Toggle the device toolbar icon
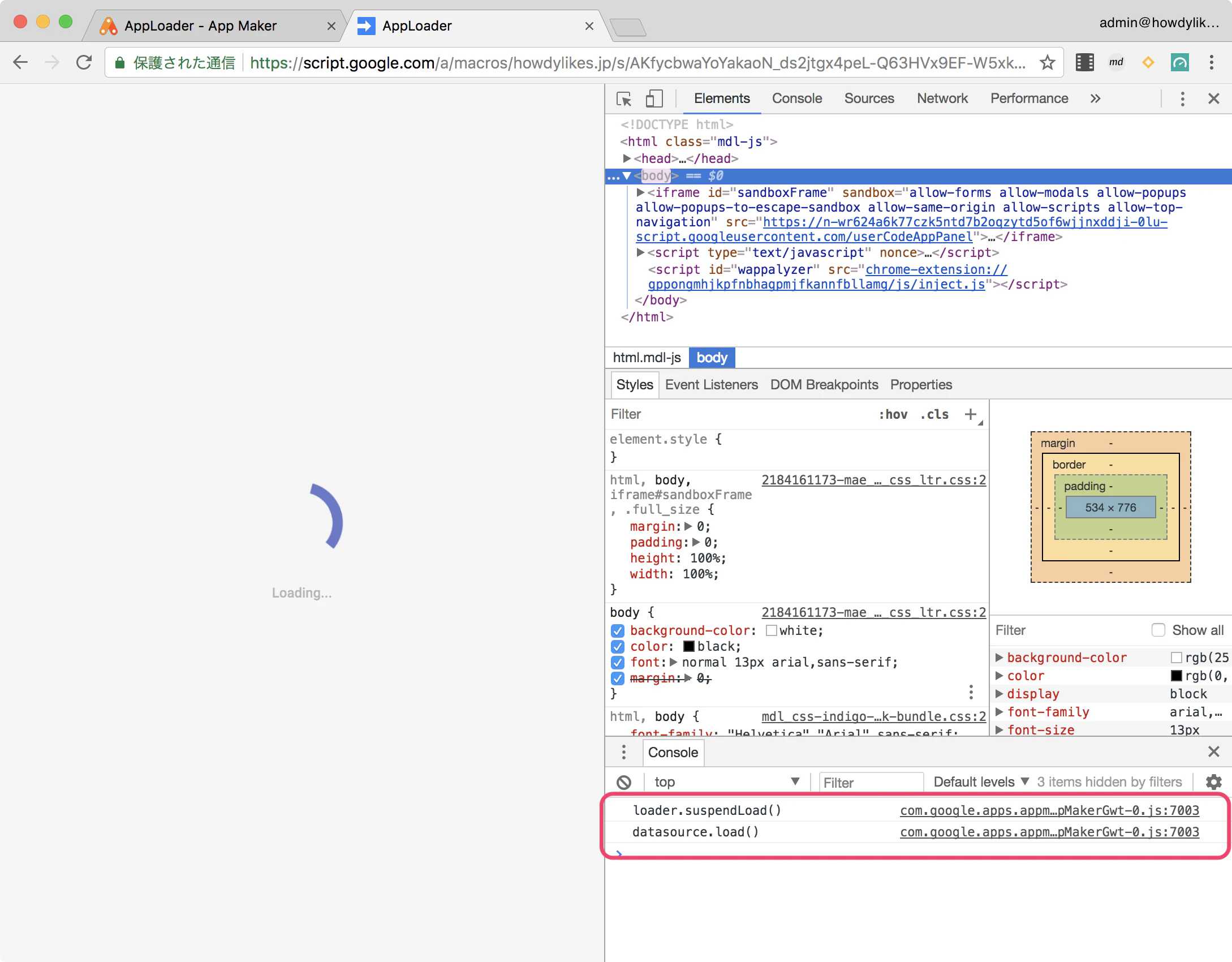This screenshot has width=1232, height=962. tap(654, 99)
